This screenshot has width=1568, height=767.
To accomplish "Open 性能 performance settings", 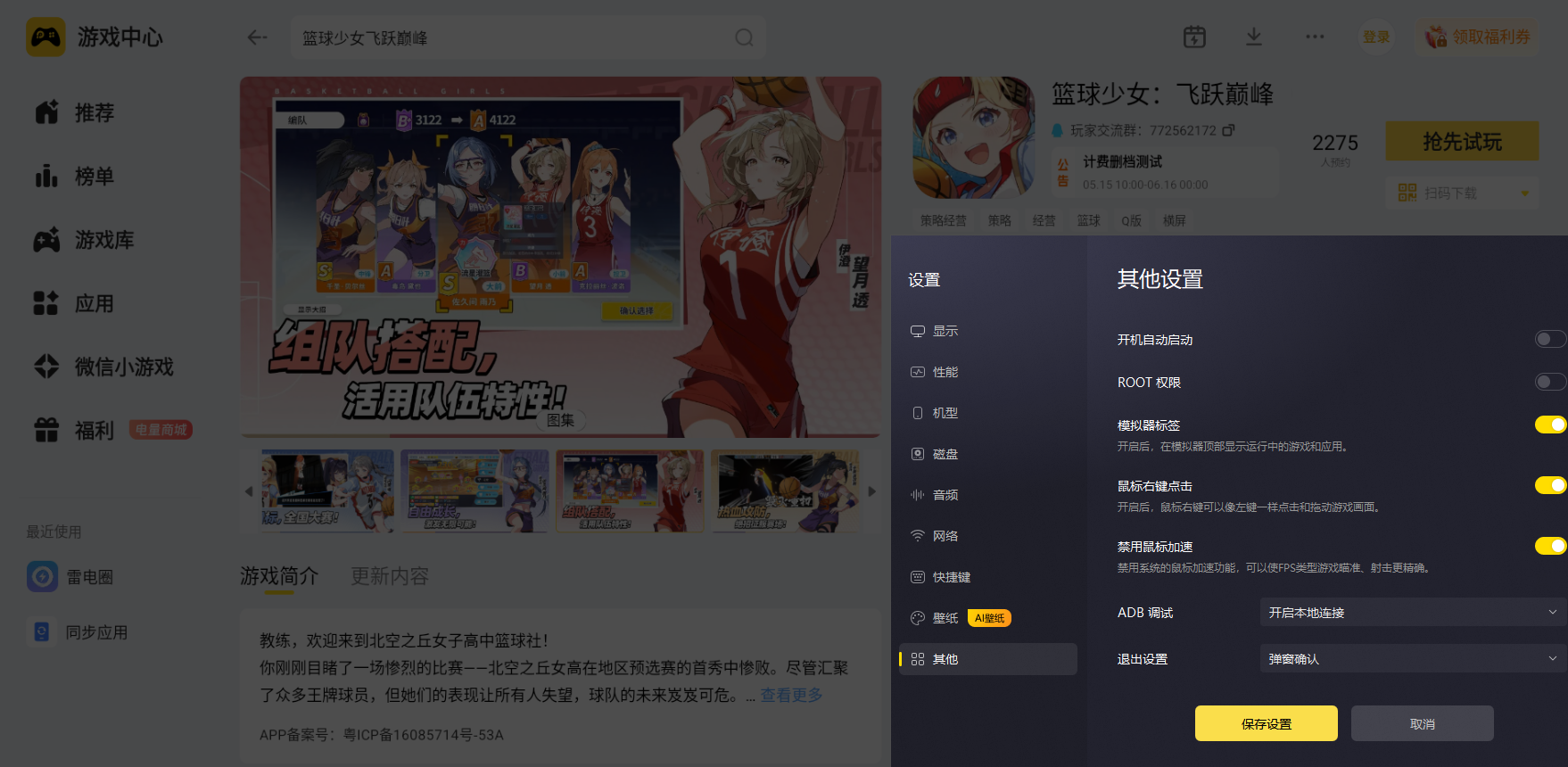I will pyautogui.click(x=988, y=372).
